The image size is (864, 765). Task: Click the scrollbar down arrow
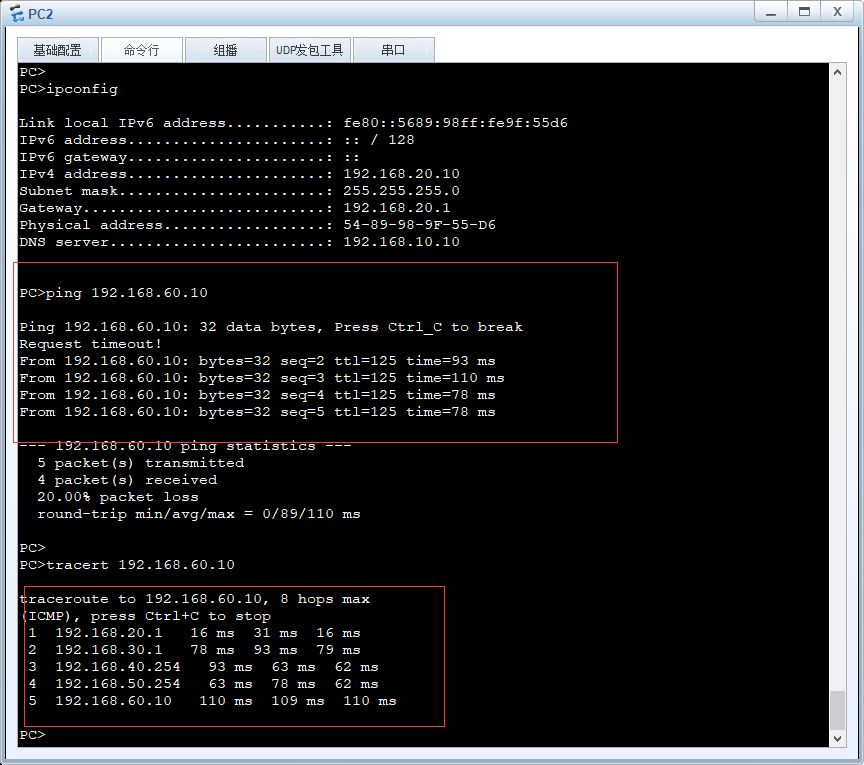[x=837, y=739]
